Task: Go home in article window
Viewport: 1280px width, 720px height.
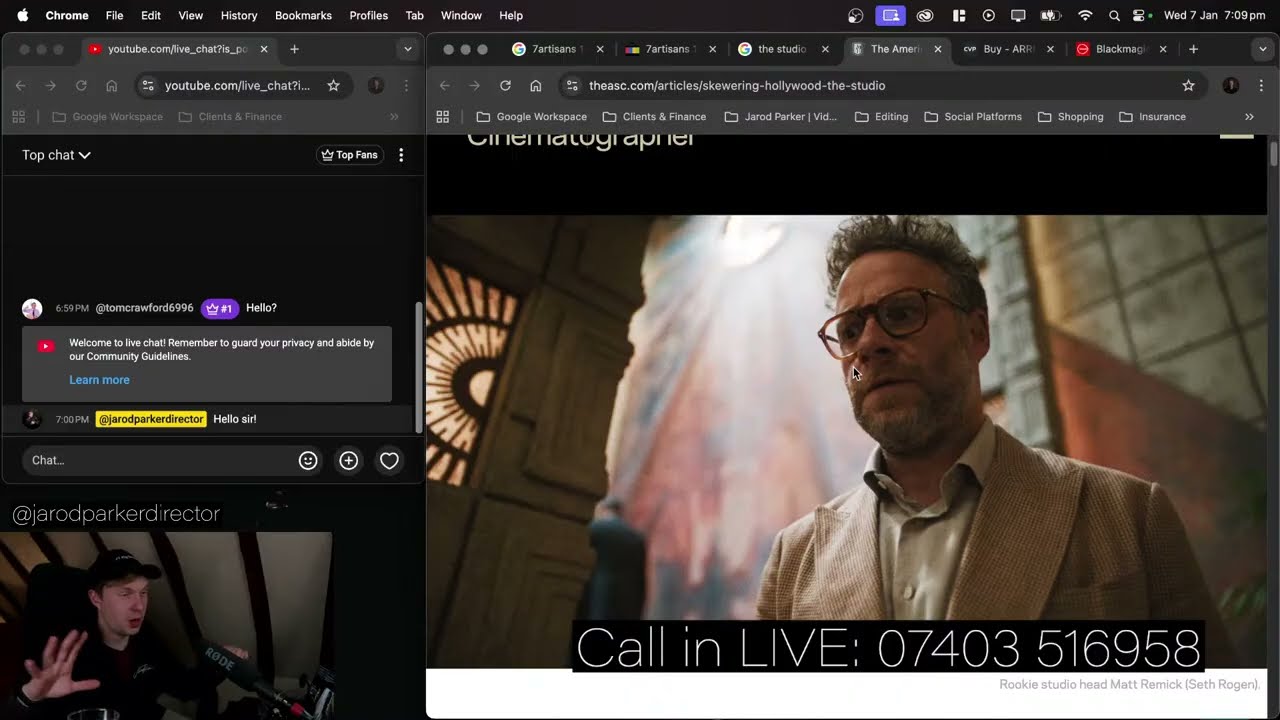Action: (536, 86)
